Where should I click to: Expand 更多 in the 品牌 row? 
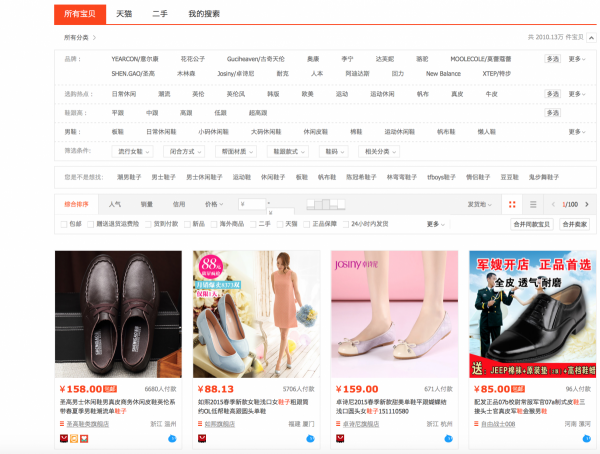point(577,59)
